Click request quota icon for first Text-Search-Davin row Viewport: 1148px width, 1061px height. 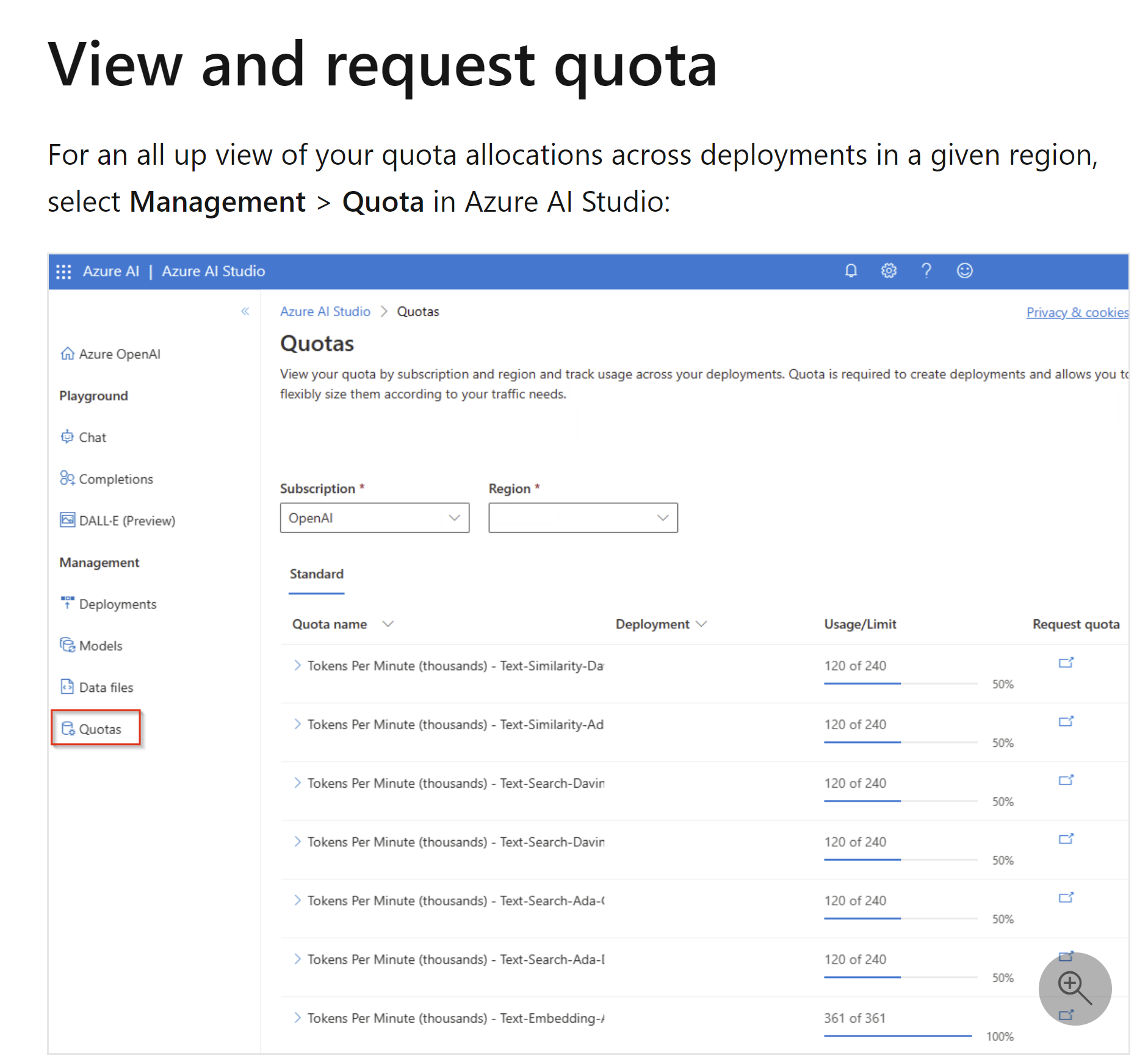click(x=1066, y=780)
